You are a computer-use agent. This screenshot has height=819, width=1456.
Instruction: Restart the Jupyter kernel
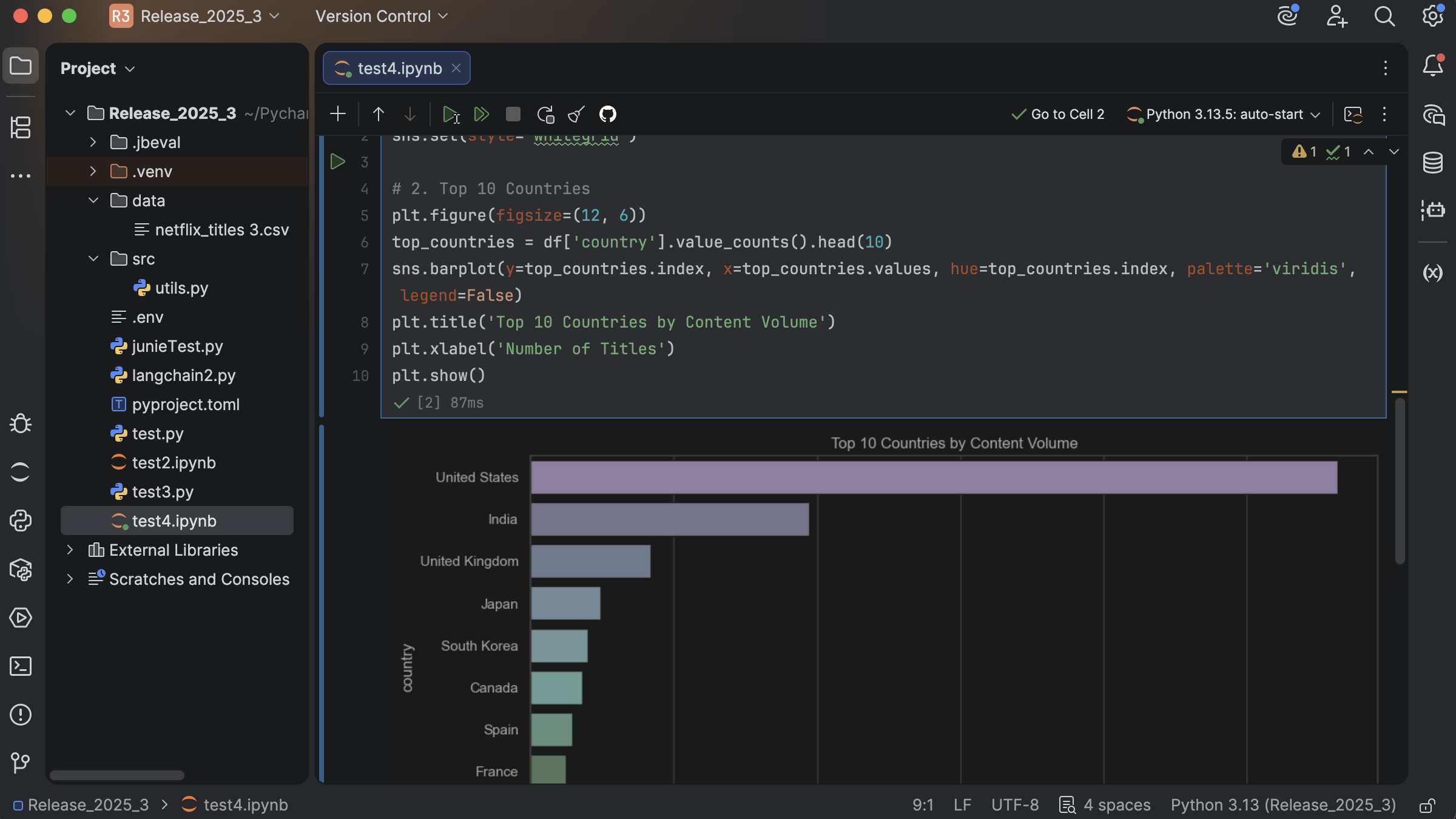(545, 113)
